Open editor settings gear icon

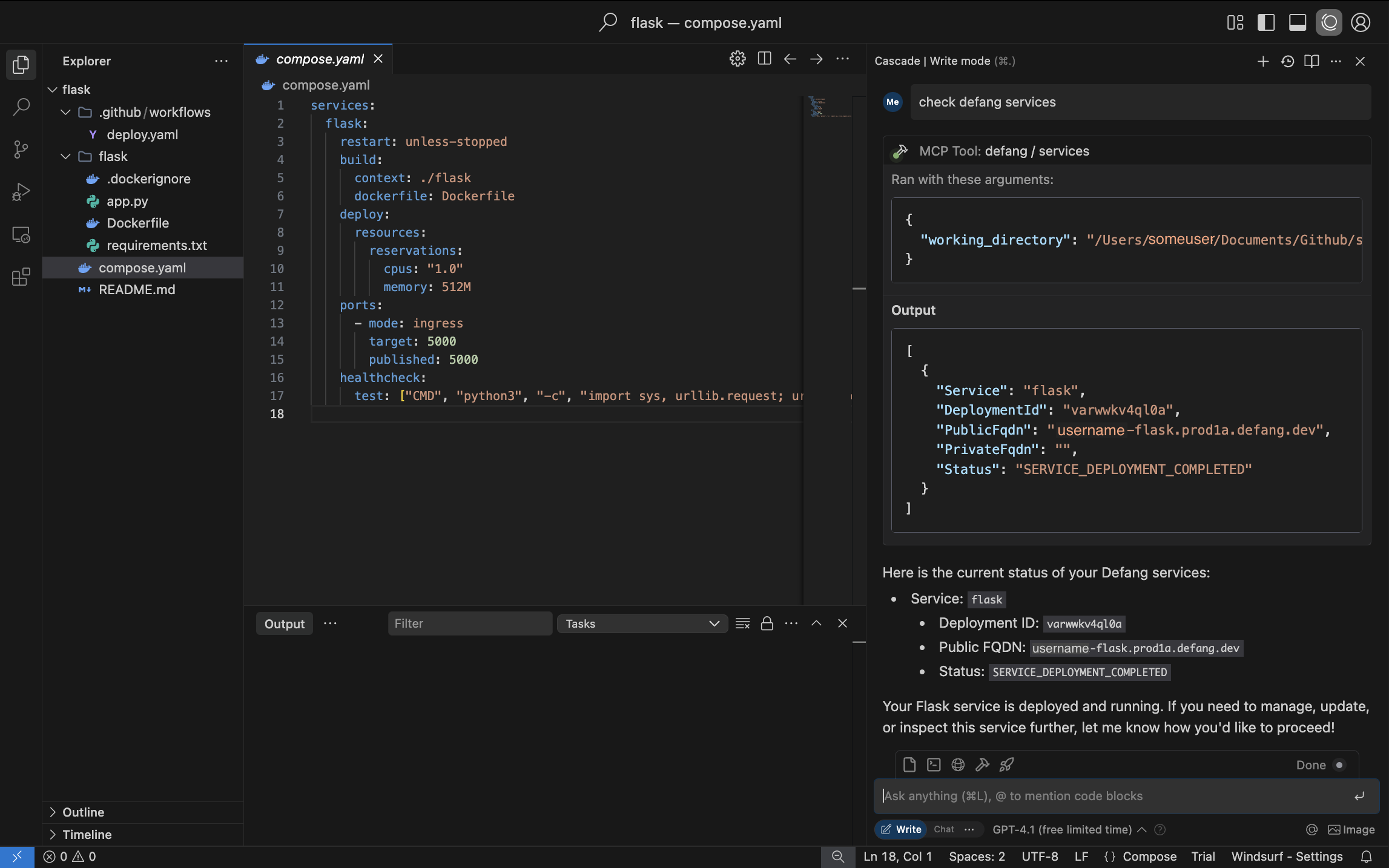coord(737,59)
